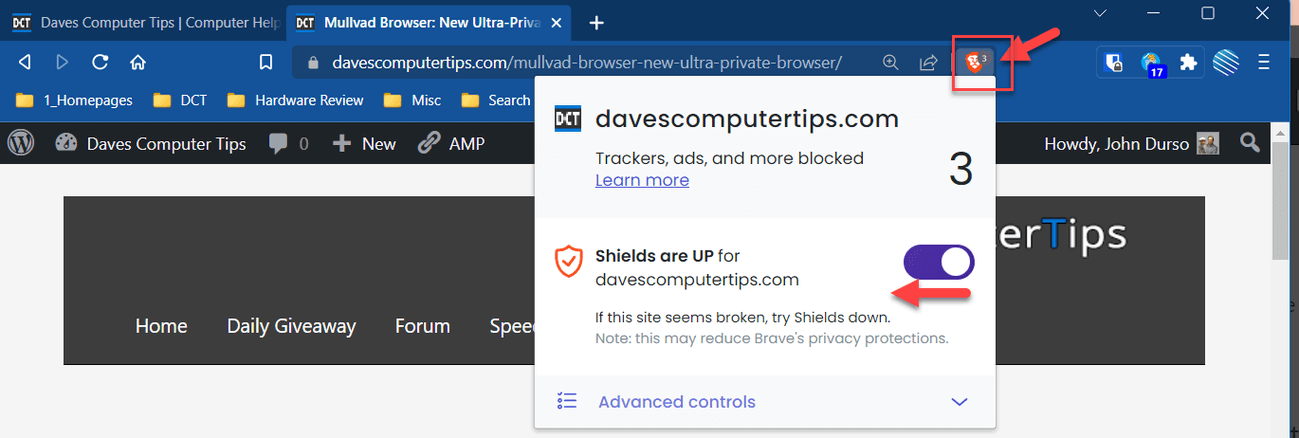Open the extension with 17 badge
This screenshot has height=438, width=1299.
(1152, 64)
